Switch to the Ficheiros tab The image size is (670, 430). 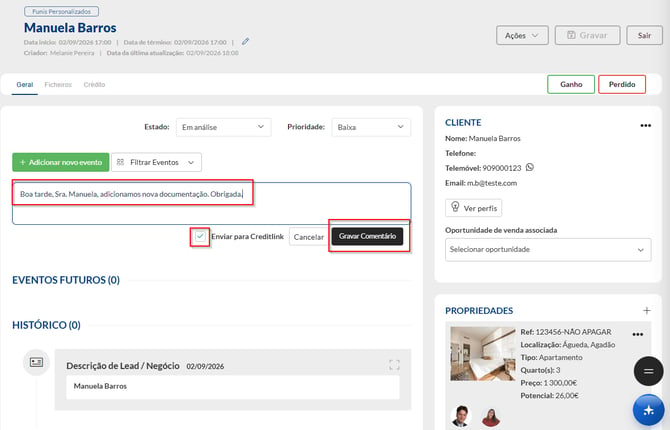click(x=58, y=85)
